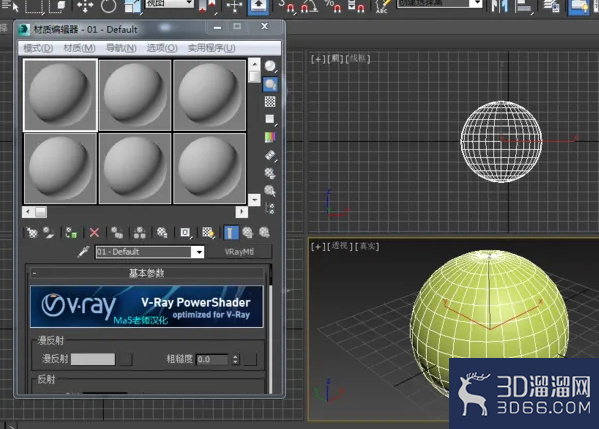Click the Make Unique icon
Image resolution: width=599 pixels, height=429 pixels.
(x=139, y=232)
